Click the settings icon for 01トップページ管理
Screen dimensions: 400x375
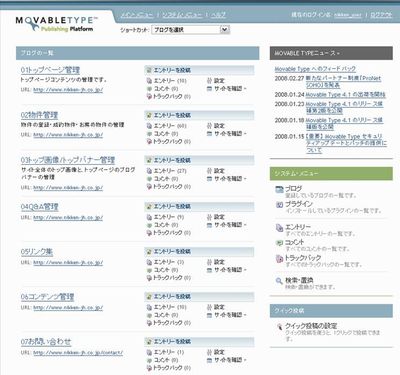(x=209, y=81)
